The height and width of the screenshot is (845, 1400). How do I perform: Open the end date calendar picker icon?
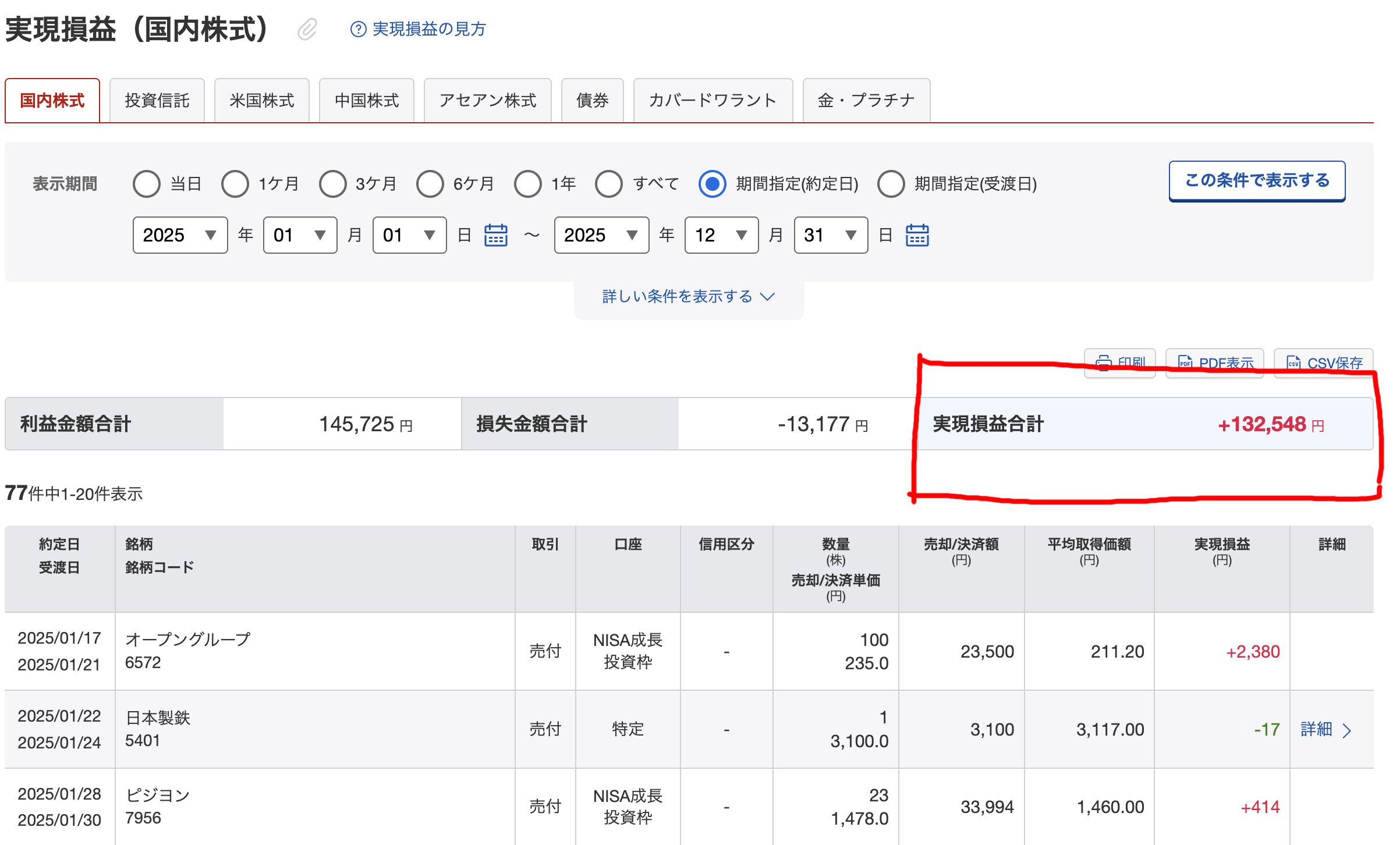pyautogui.click(x=917, y=236)
